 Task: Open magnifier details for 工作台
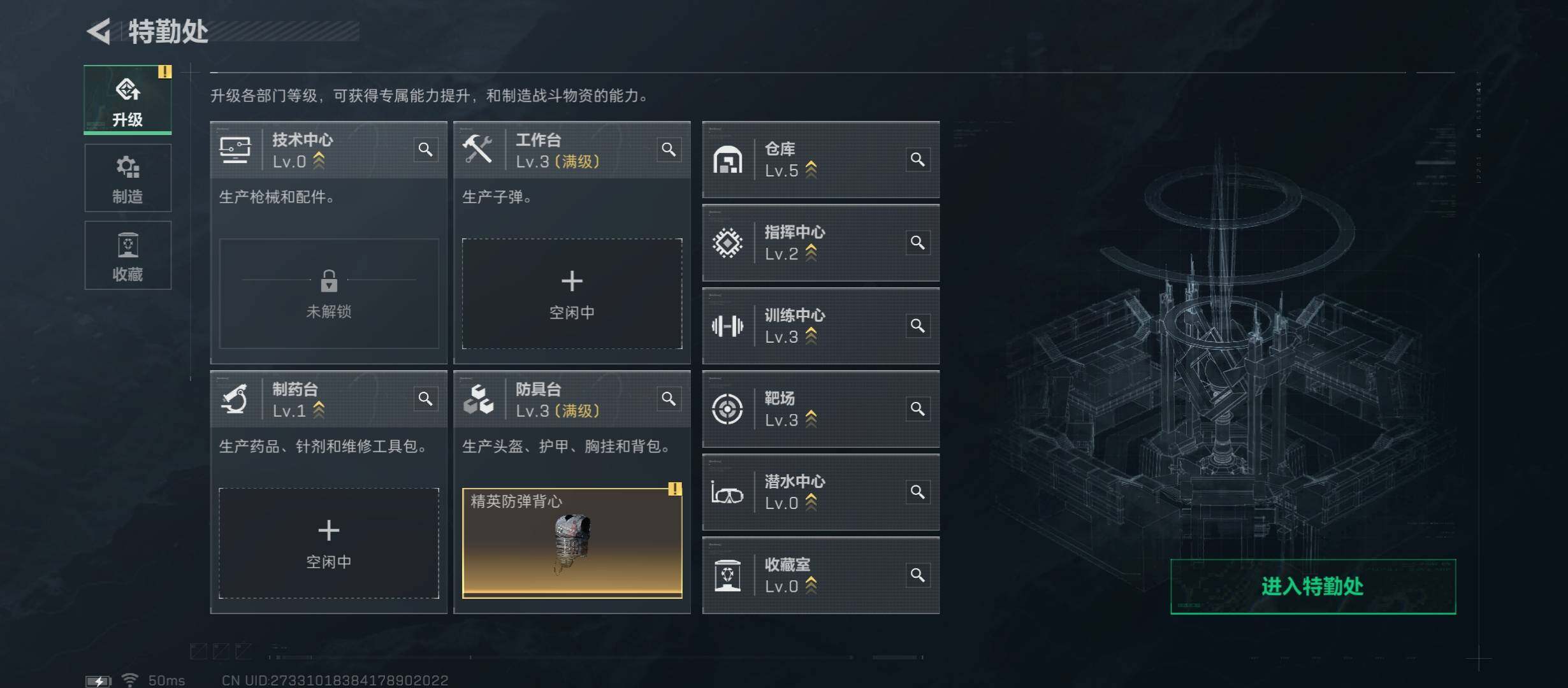(669, 150)
